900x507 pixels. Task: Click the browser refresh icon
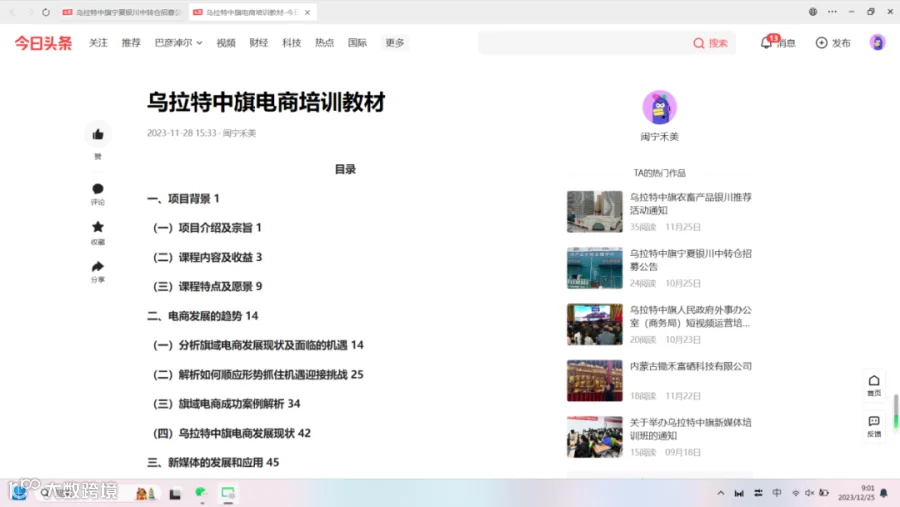click(46, 12)
